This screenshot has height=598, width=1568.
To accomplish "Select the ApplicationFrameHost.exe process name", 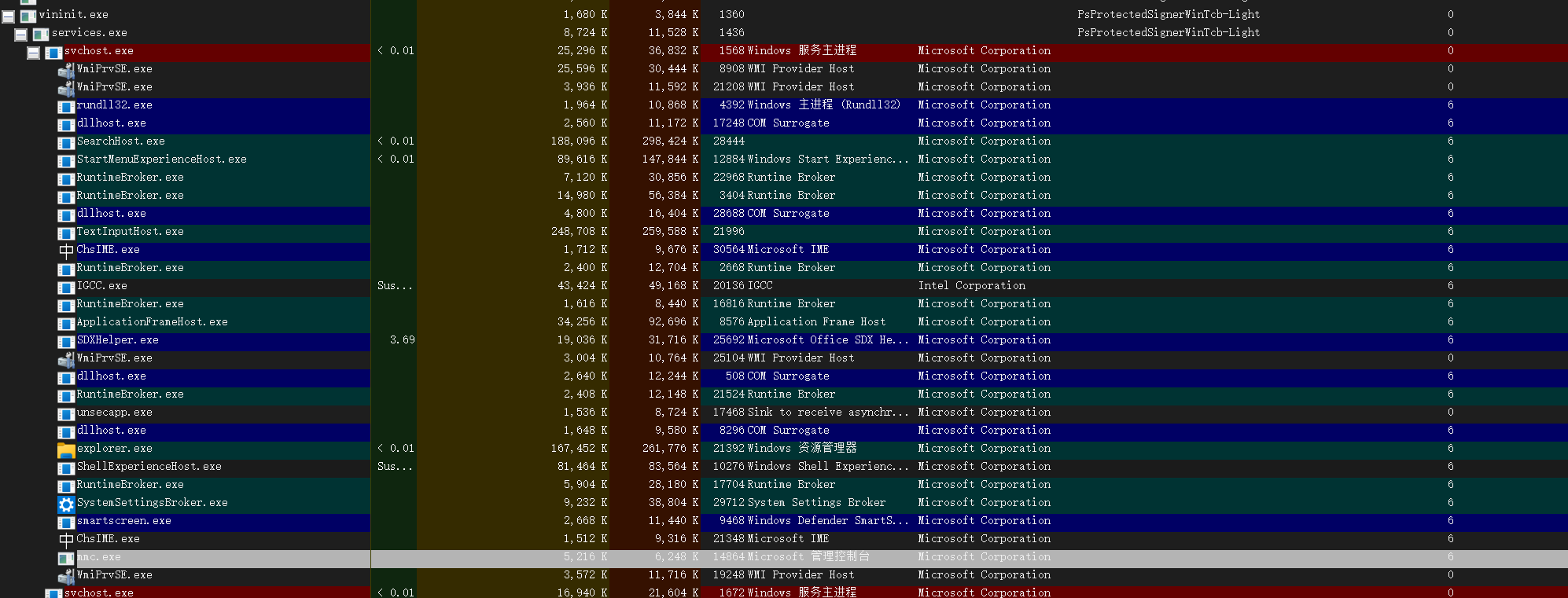I will pyautogui.click(x=152, y=322).
